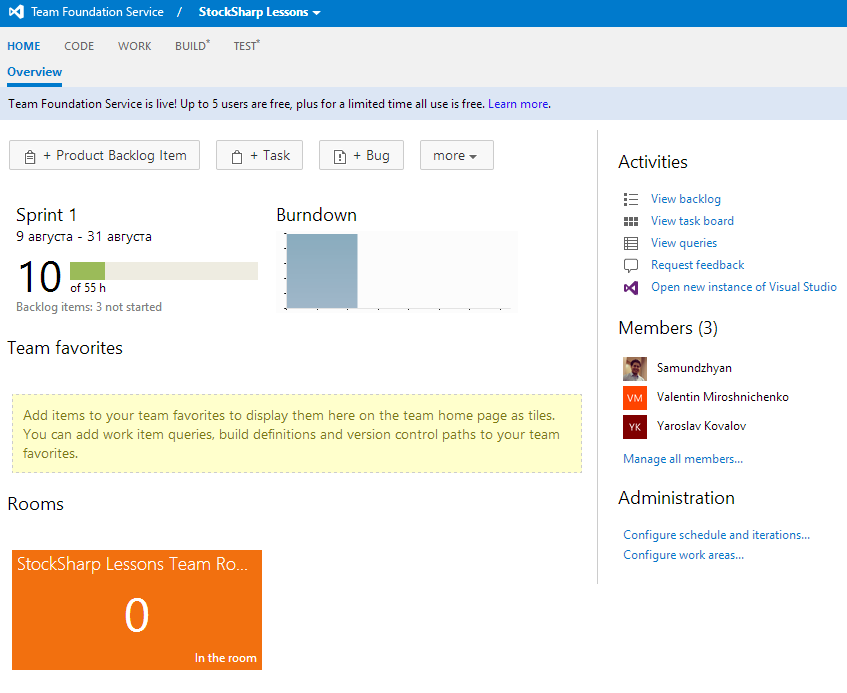Add a new Product Backlog Item
The height and width of the screenshot is (693, 847).
[x=104, y=156]
